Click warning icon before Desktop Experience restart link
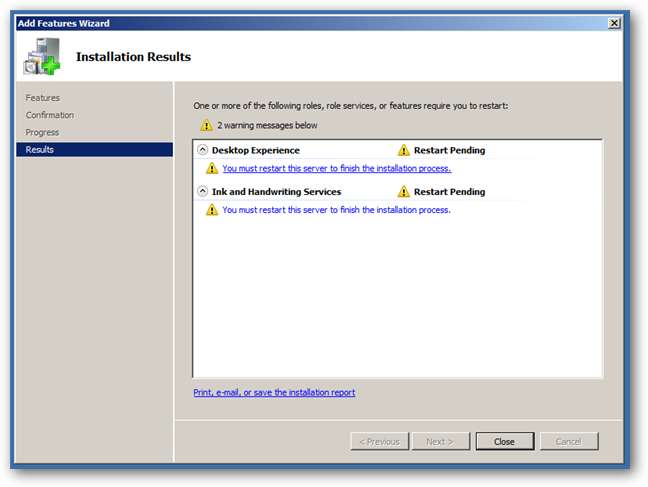The width and height of the screenshot is (648, 487). [x=212, y=168]
